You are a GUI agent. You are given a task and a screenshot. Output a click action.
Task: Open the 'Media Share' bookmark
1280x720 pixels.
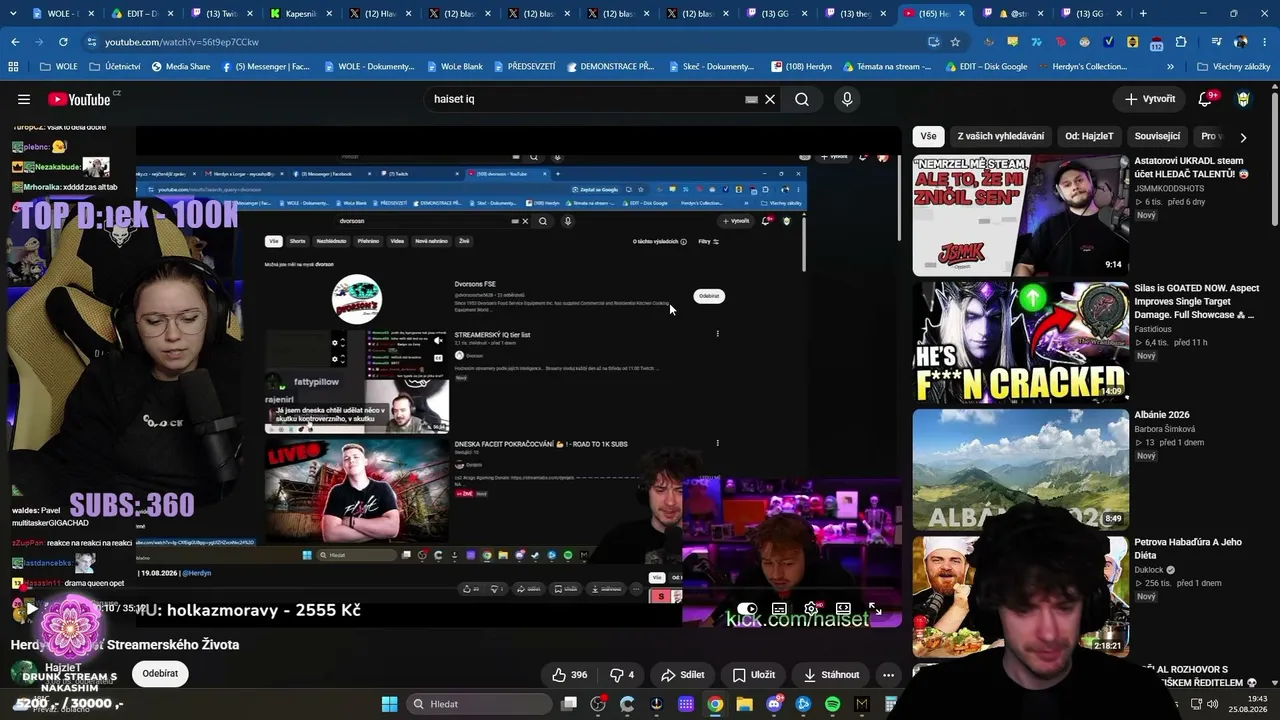tap(181, 67)
